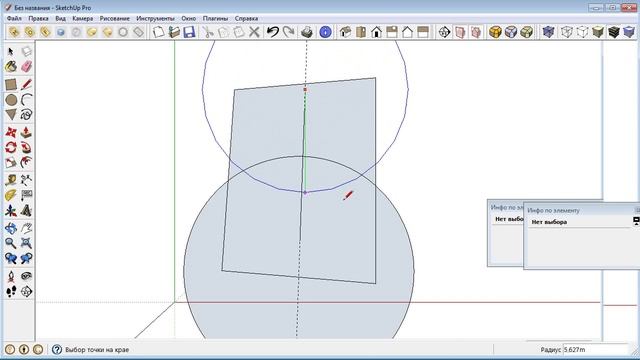Select the arrow Select tool
640x360 pixels.
[11, 51]
